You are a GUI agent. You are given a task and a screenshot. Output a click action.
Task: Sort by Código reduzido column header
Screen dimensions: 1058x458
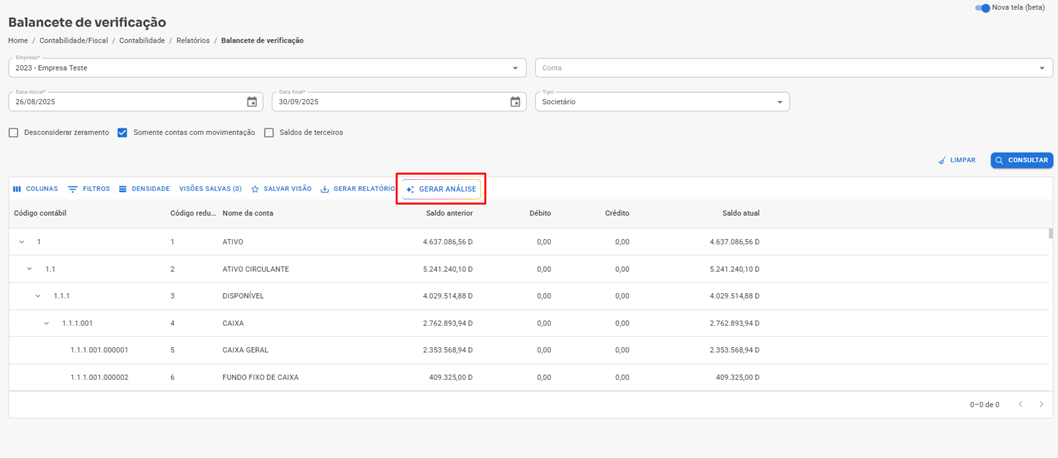coord(192,213)
